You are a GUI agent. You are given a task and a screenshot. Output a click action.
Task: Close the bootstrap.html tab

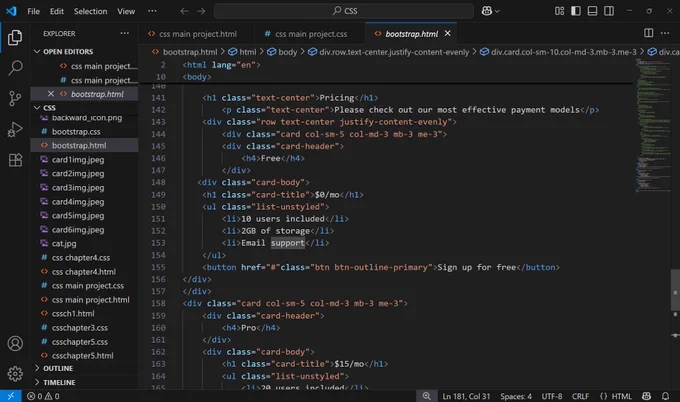(x=448, y=33)
